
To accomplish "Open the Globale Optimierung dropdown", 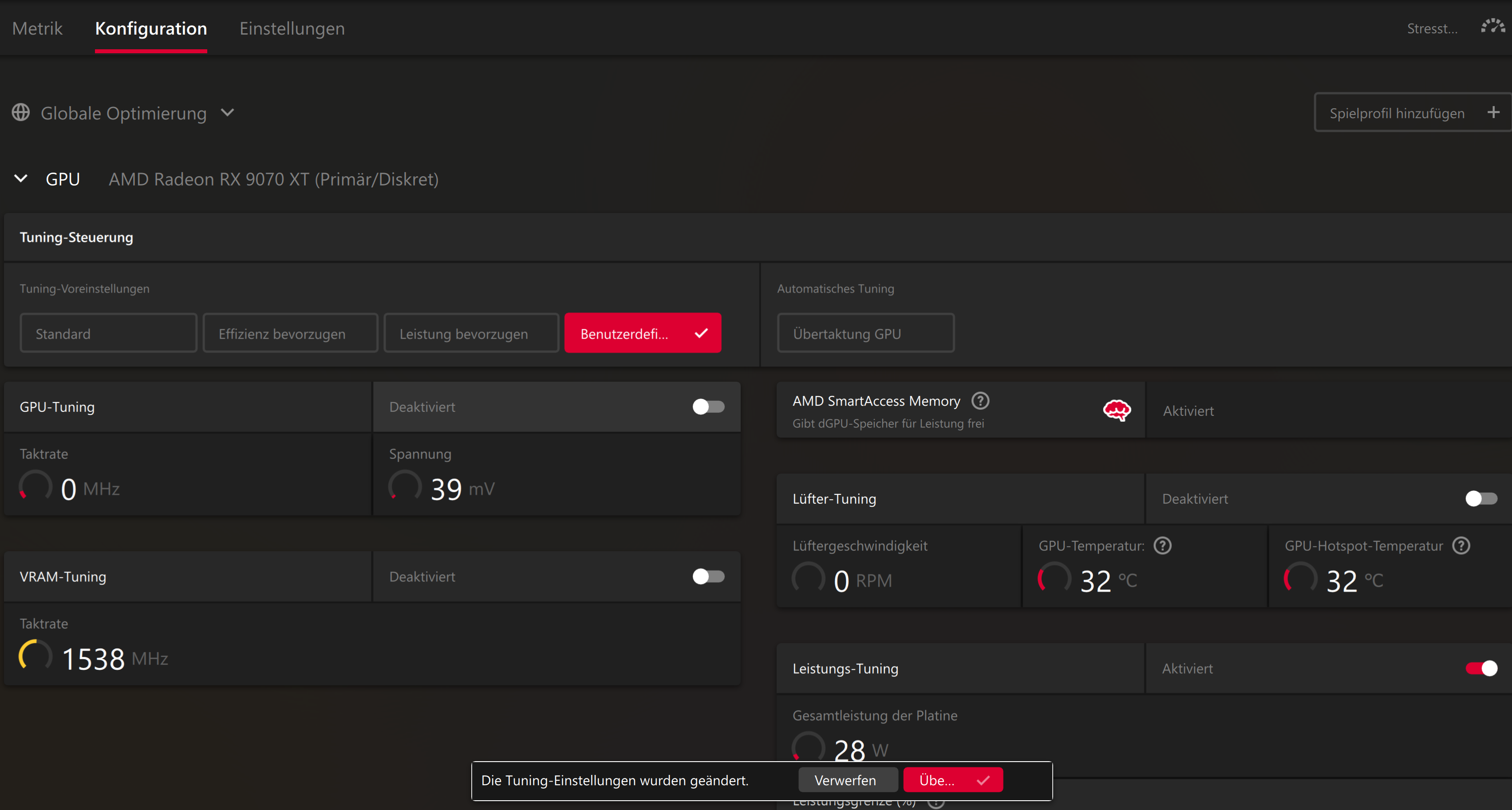I will pyautogui.click(x=228, y=113).
